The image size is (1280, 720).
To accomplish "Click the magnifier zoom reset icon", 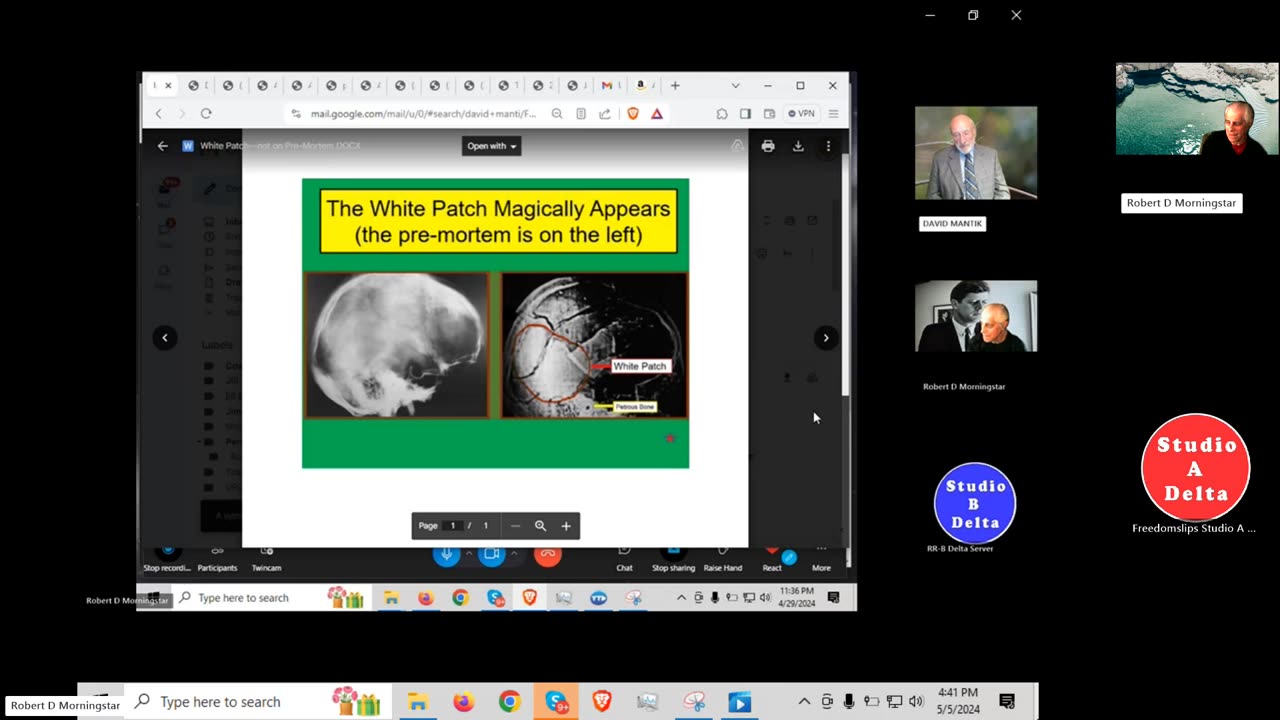I will click(540, 526).
